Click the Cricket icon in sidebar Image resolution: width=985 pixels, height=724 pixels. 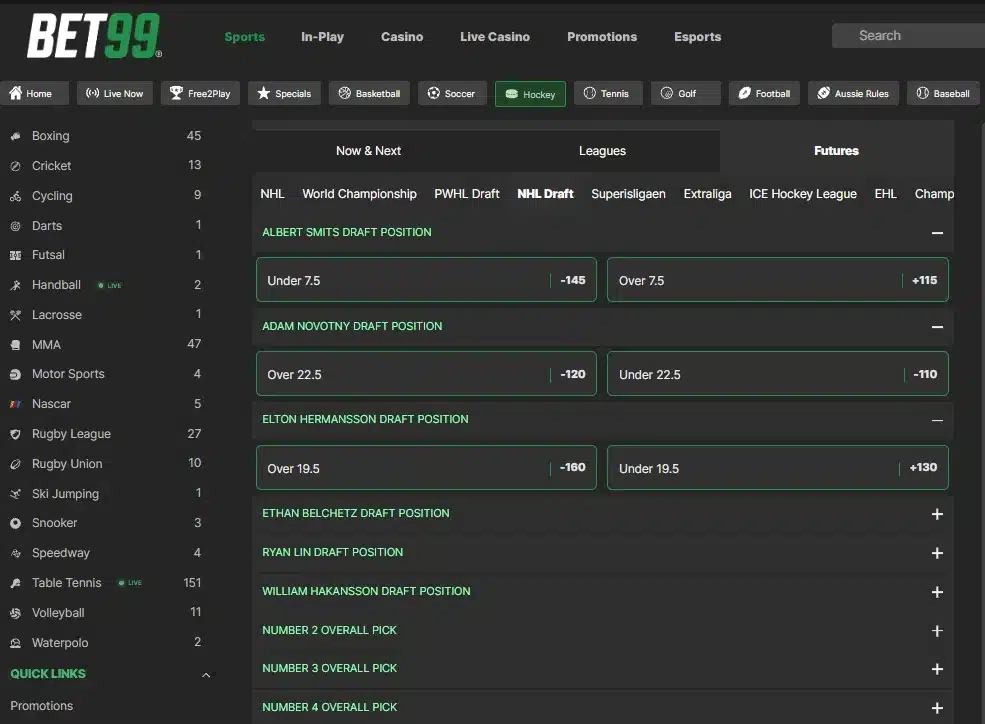point(16,166)
